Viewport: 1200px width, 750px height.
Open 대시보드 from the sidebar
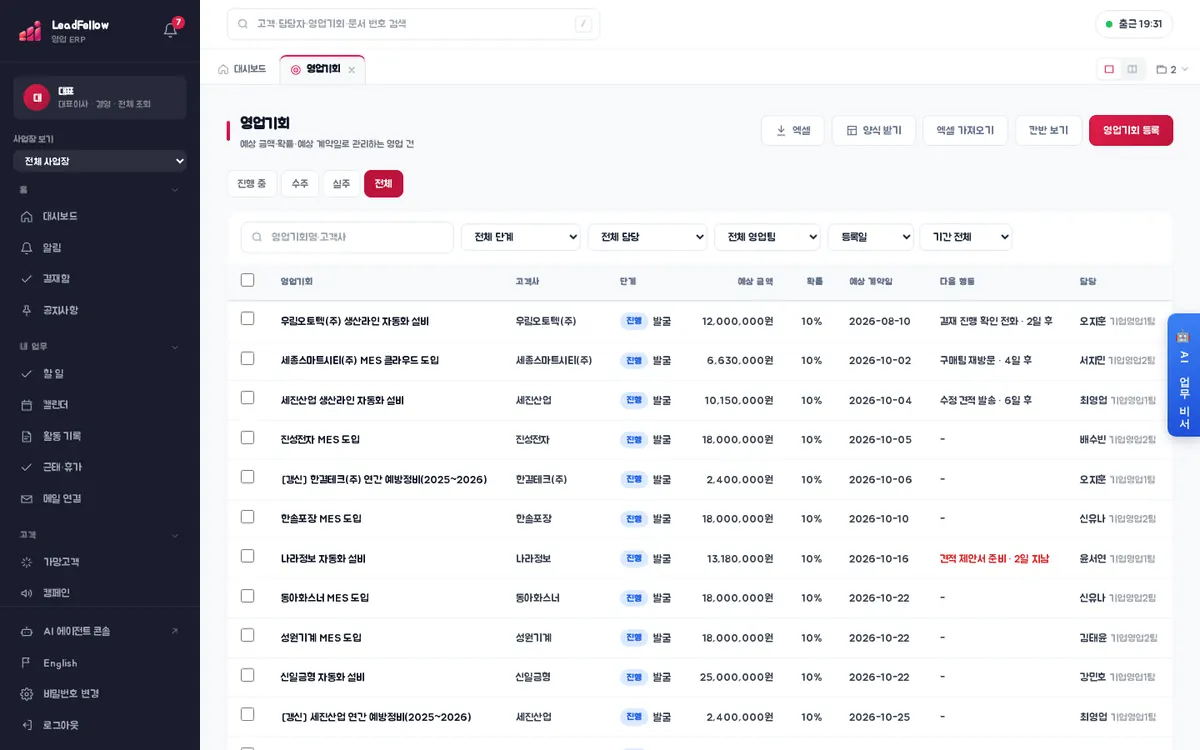(x=100, y=216)
